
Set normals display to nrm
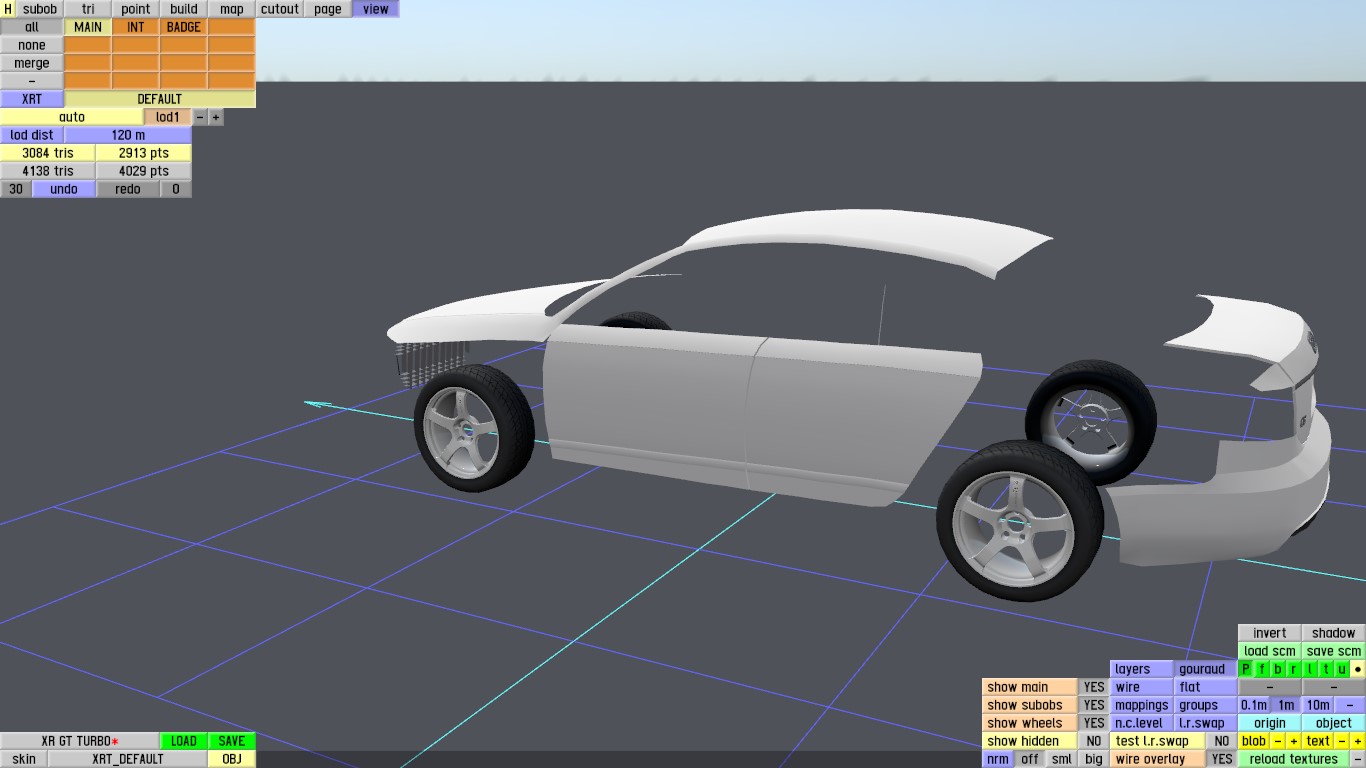click(x=998, y=759)
